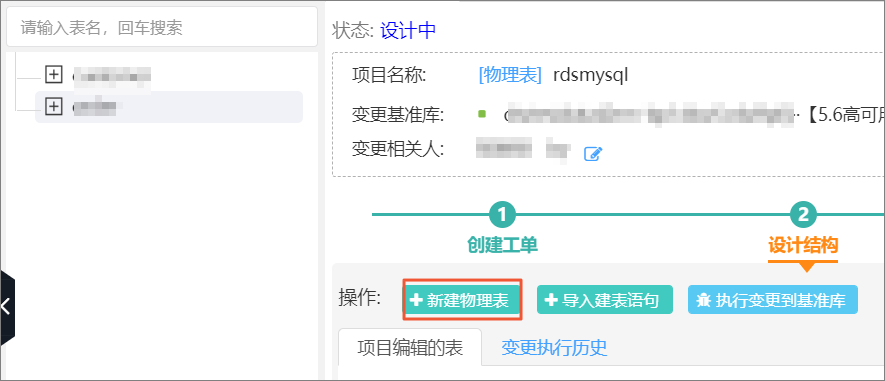The height and width of the screenshot is (381, 885).
Task: Click the table name search field
Action: pyautogui.click(x=162, y=27)
